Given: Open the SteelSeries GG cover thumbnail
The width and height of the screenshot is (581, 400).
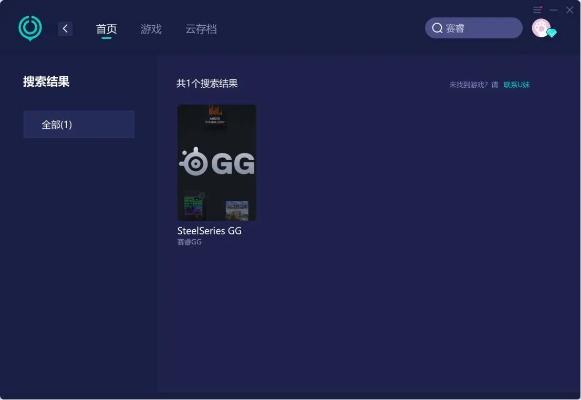Looking at the screenshot, I should (x=217, y=163).
